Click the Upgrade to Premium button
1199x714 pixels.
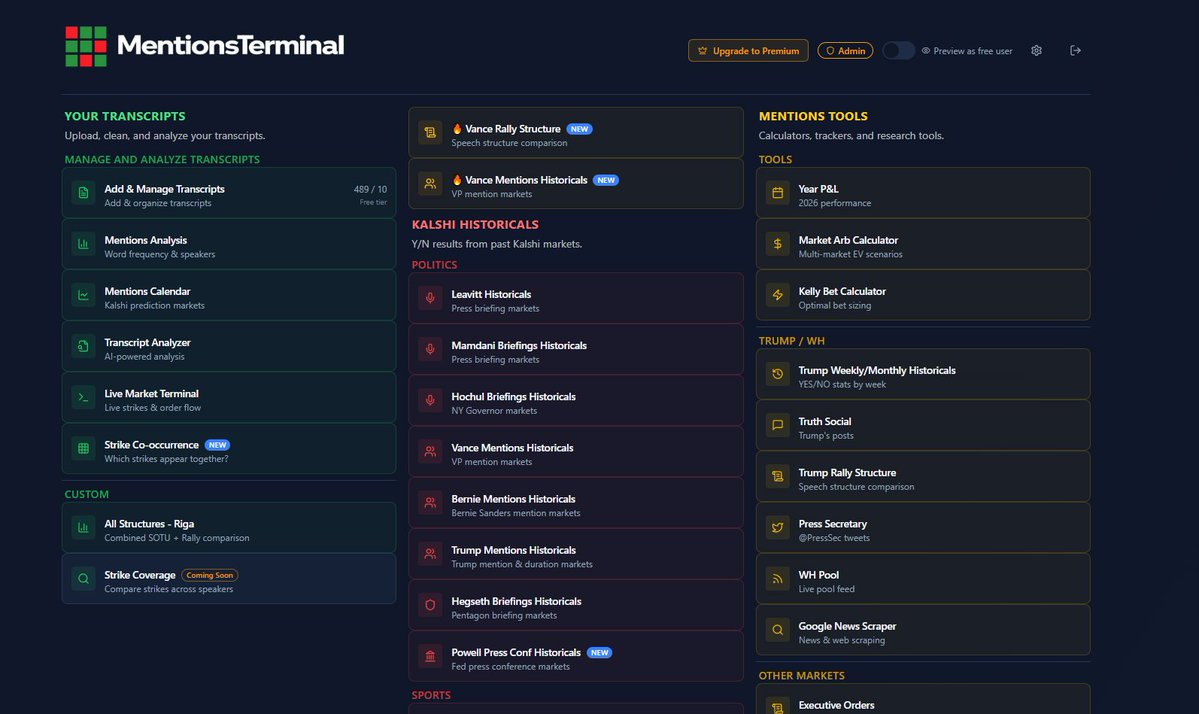coord(748,50)
